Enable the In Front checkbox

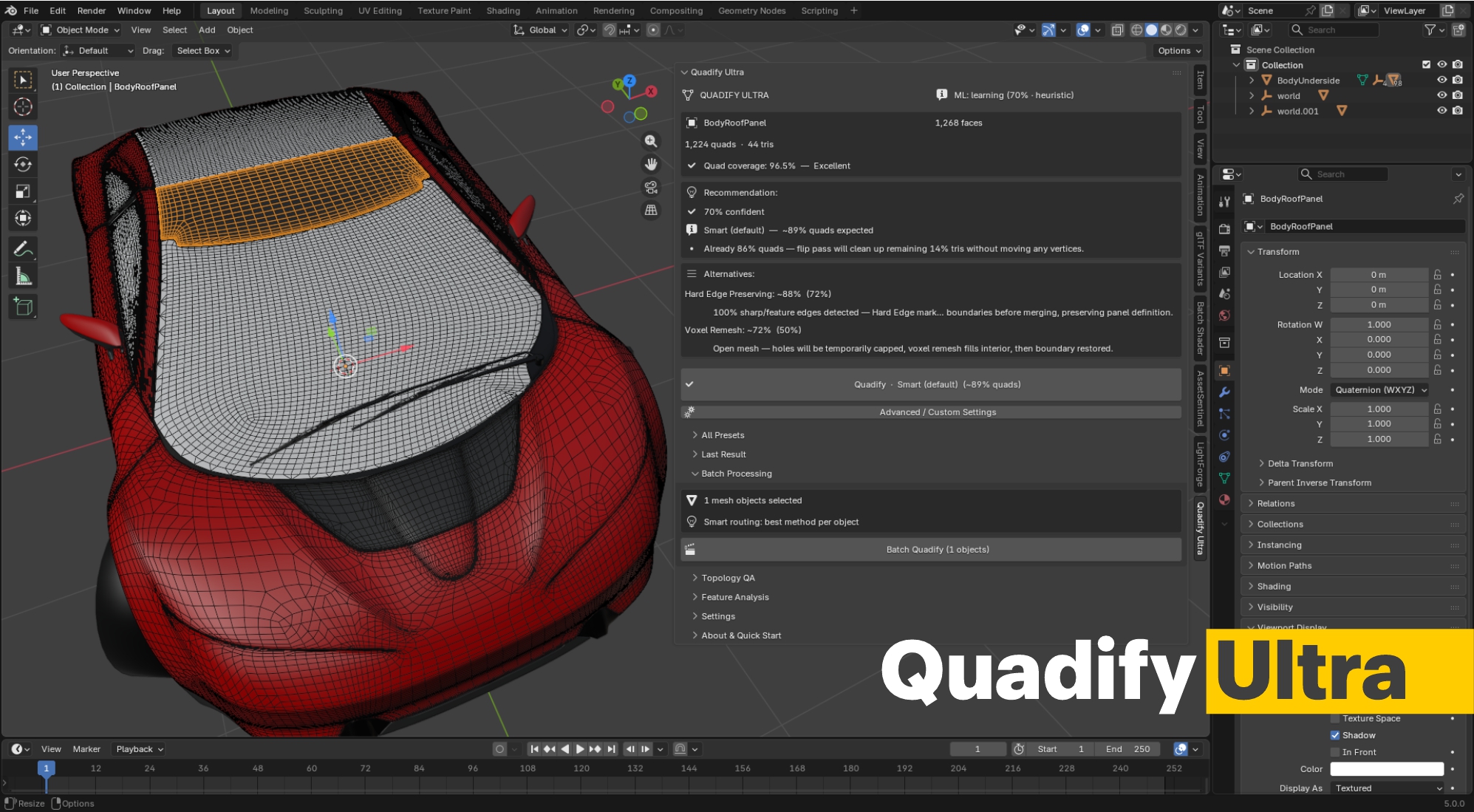(1335, 752)
